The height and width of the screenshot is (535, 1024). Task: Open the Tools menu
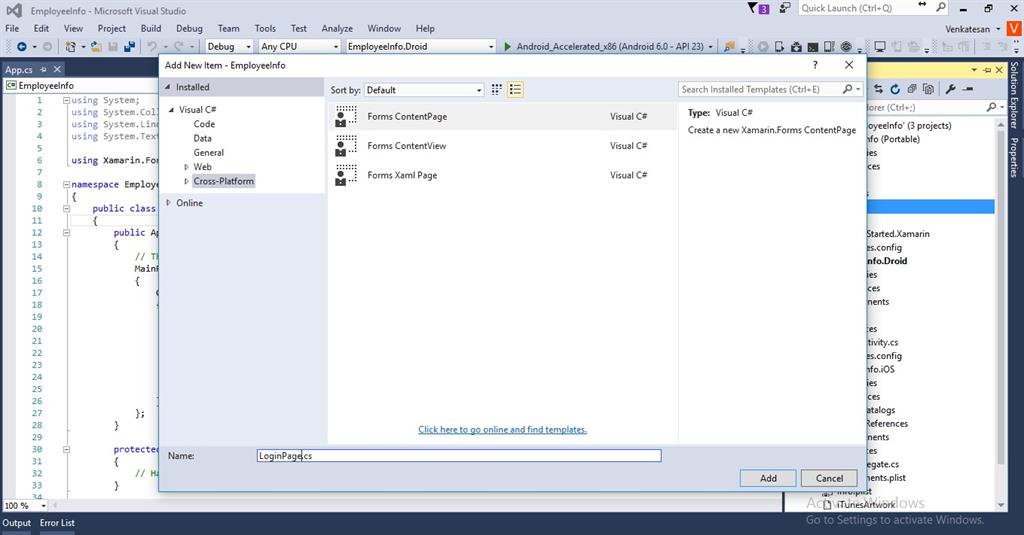pos(265,29)
